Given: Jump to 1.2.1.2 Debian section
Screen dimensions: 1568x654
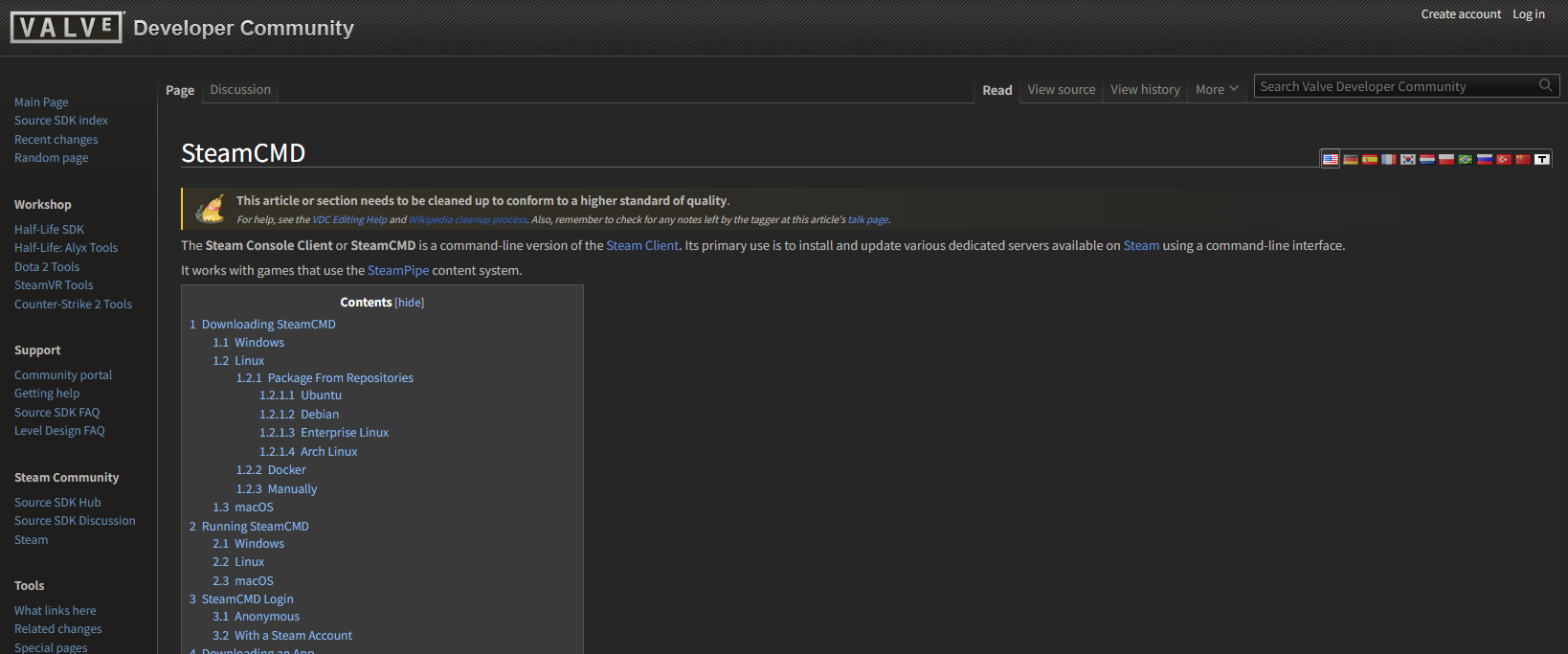Looking at the screenshot, I should pyautogui.click(x=299, y=415).
